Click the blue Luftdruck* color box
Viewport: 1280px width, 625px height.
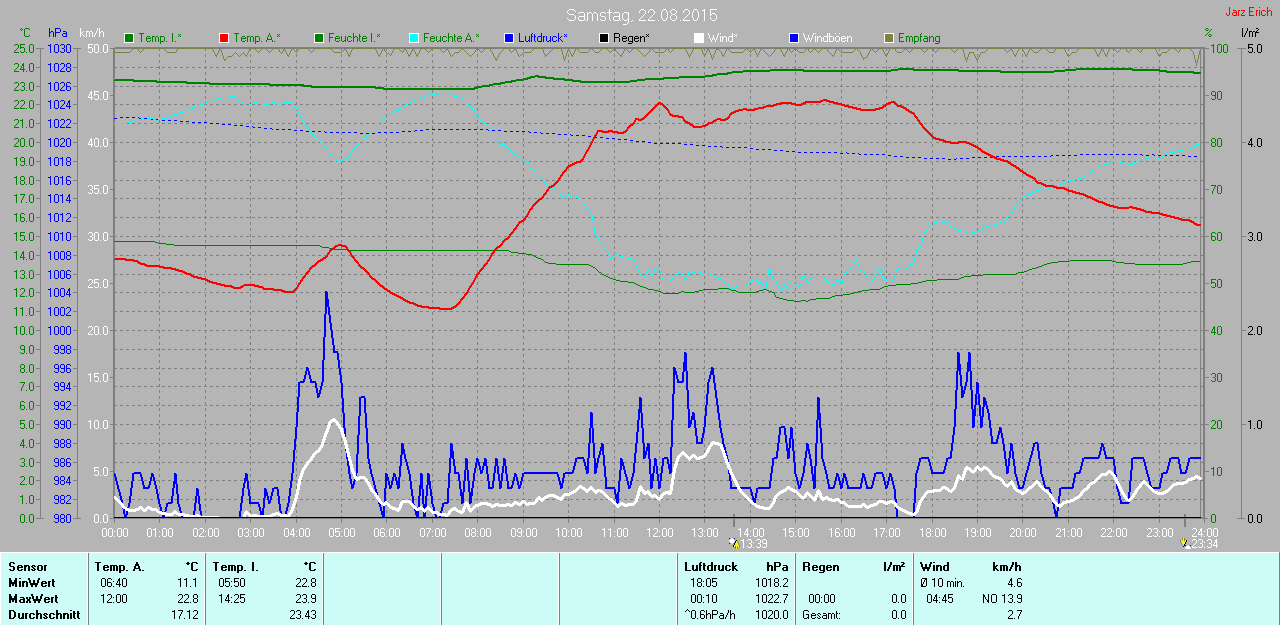click(x=510, y=38)
